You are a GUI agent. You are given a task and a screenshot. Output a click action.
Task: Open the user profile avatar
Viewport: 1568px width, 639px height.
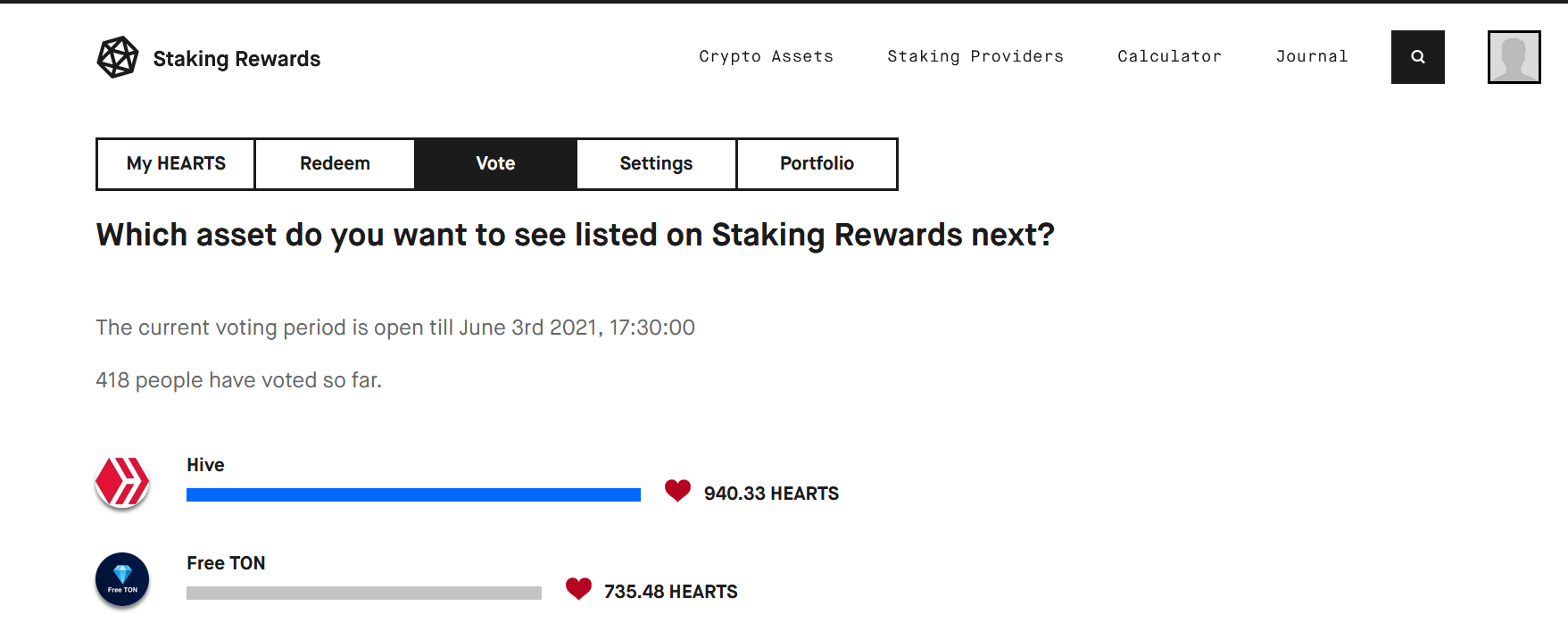coord(1514,57)
